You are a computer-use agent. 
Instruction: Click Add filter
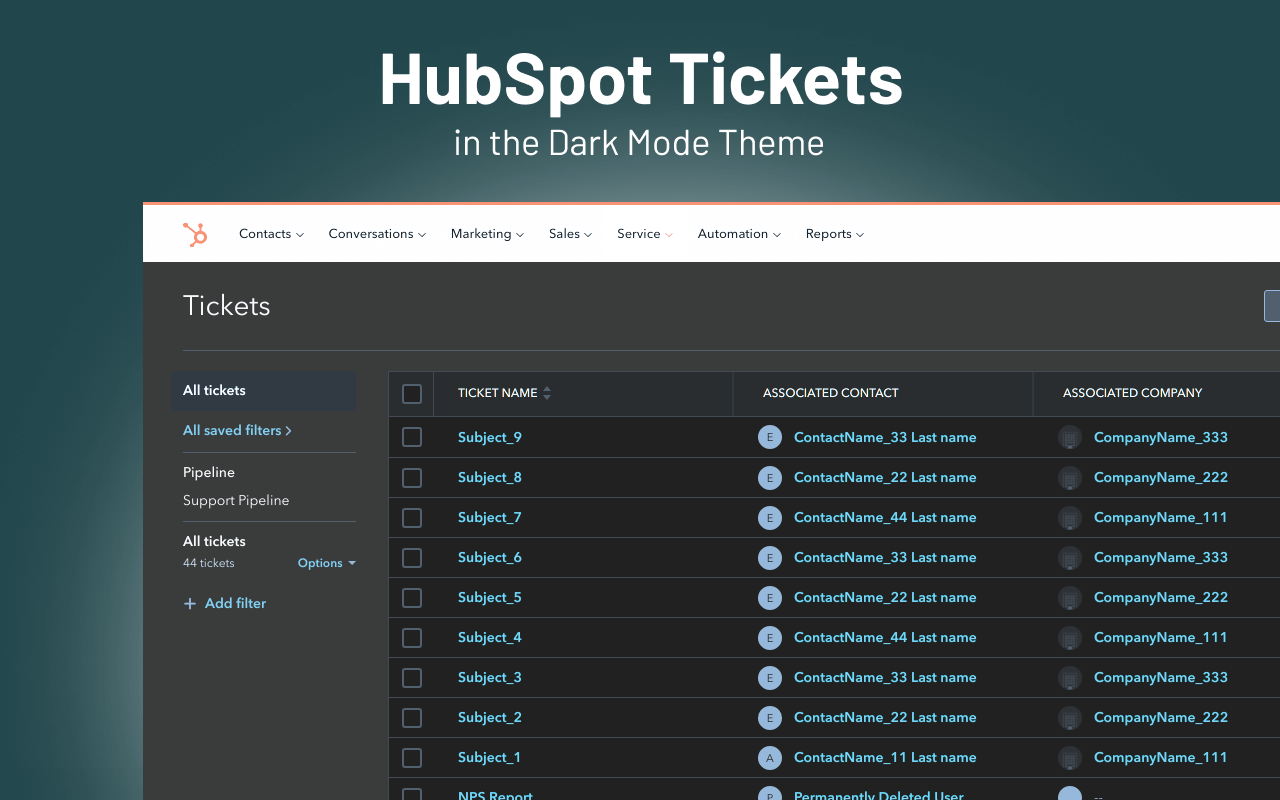click(225, 603)
